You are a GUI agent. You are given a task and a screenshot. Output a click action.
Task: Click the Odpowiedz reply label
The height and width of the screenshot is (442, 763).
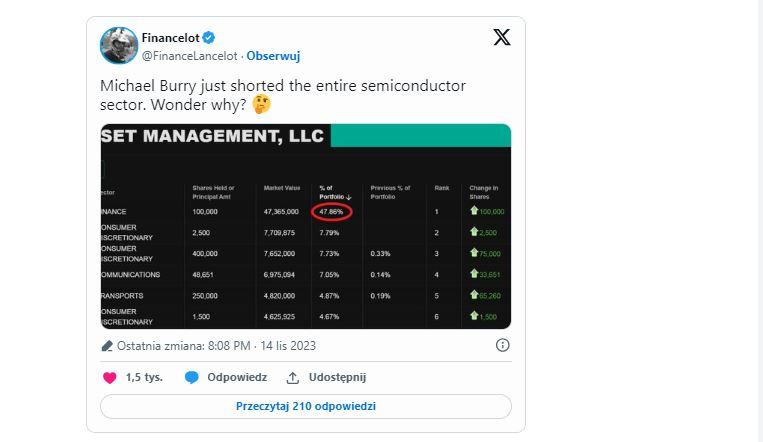click(237, 377)
